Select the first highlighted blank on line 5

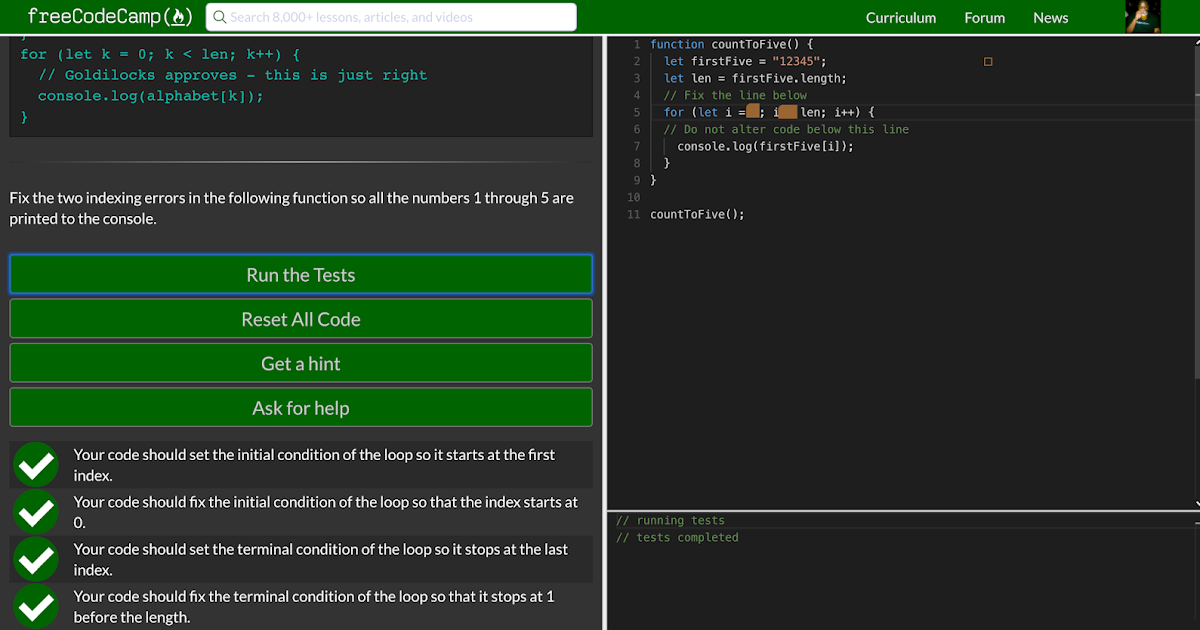(753, 112)
